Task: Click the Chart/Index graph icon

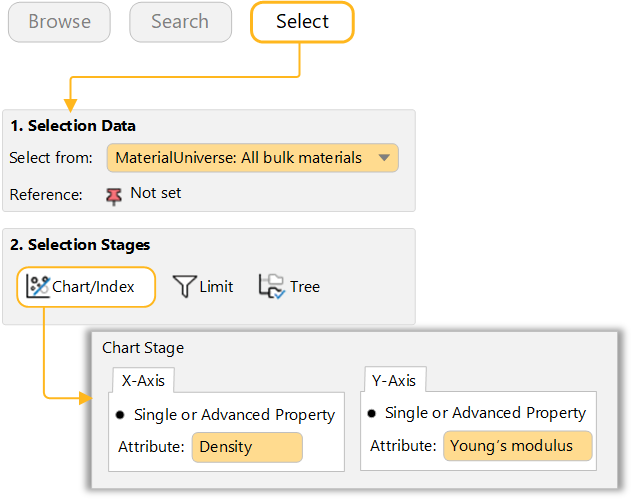Action: click(38, 287)
